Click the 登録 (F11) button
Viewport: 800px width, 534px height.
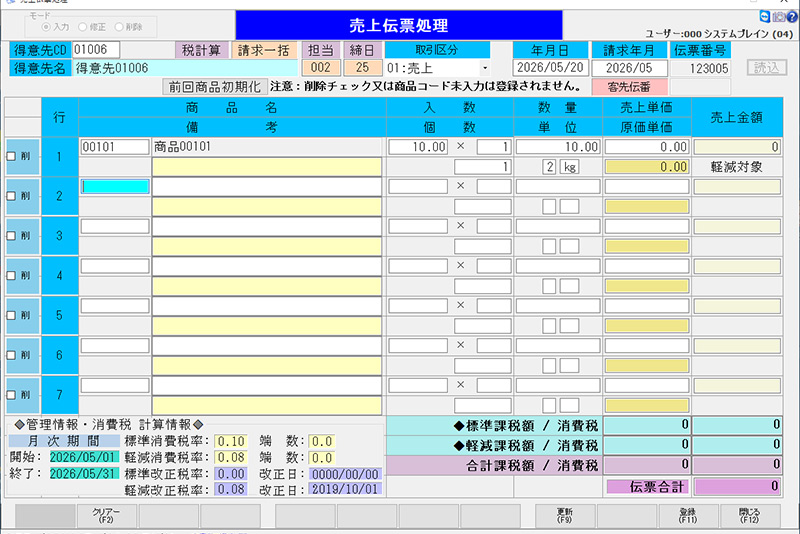688,516
